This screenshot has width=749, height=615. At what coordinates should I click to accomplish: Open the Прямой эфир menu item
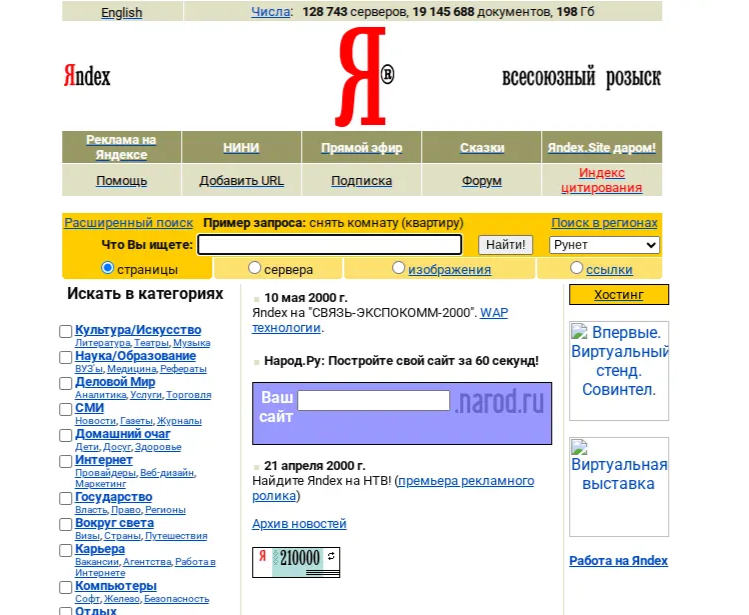362,148
